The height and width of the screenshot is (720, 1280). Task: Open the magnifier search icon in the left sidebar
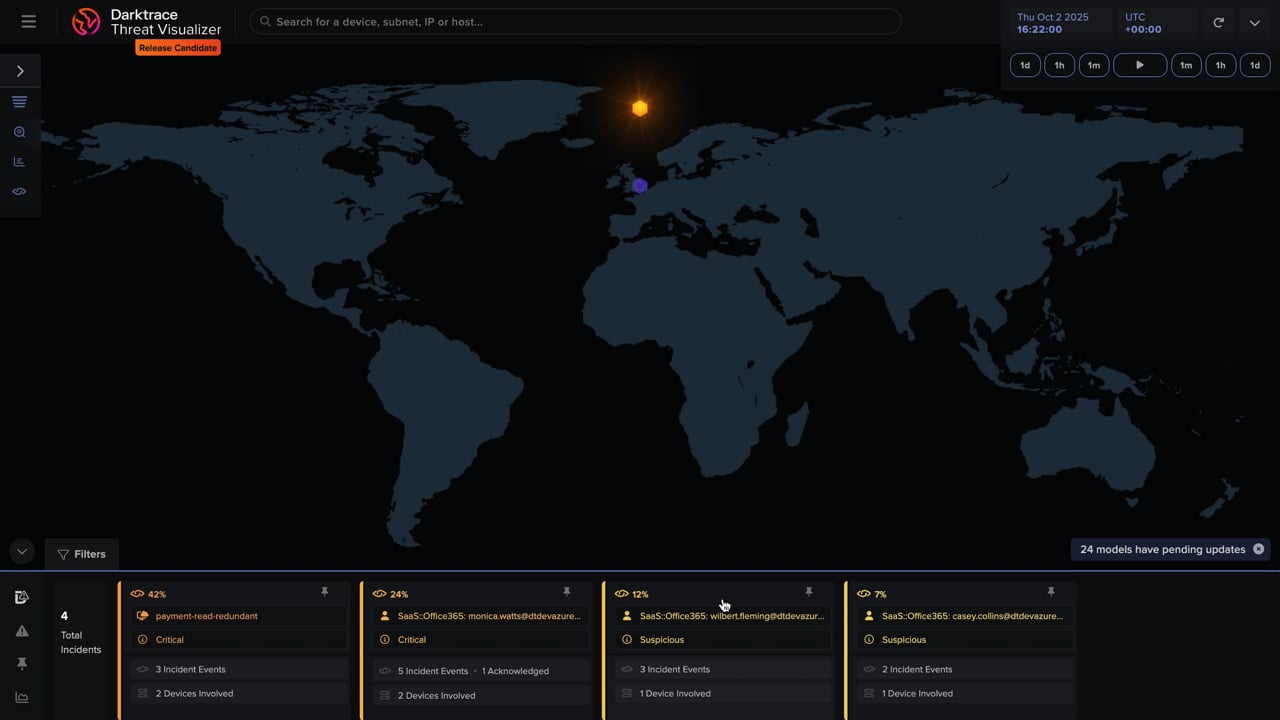20,132
